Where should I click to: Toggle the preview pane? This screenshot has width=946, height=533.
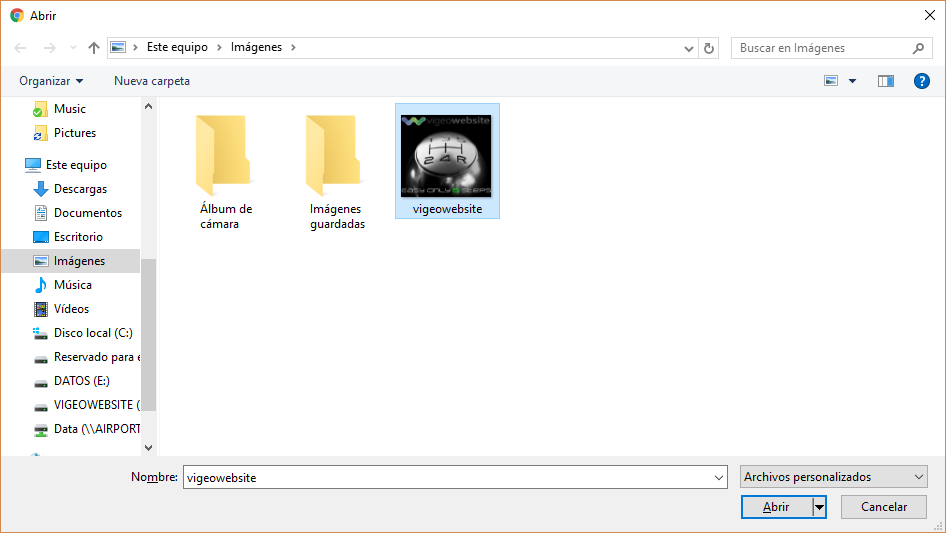[x=886, y=81]
